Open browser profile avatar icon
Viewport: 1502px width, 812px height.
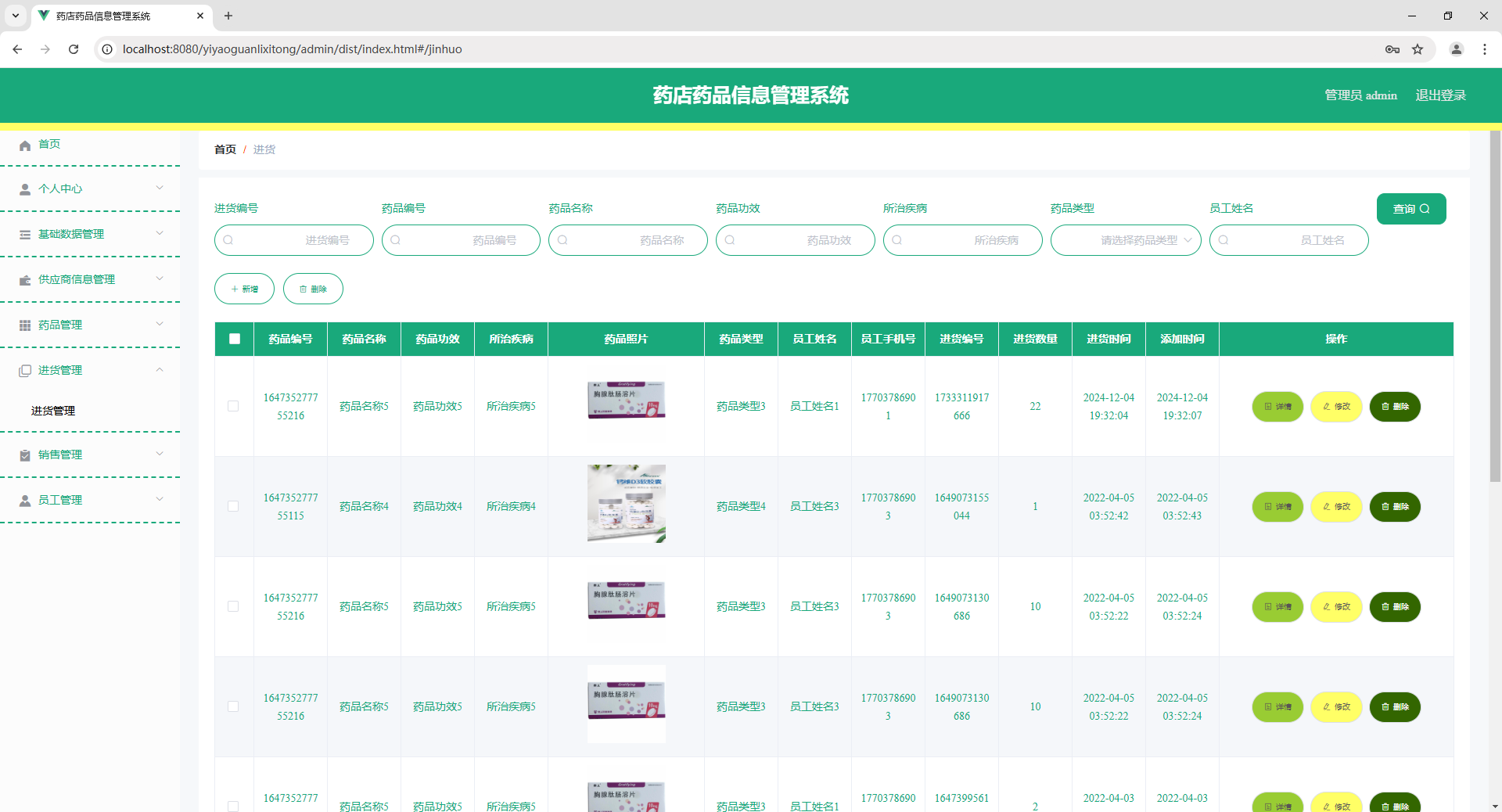point(1457,49)
